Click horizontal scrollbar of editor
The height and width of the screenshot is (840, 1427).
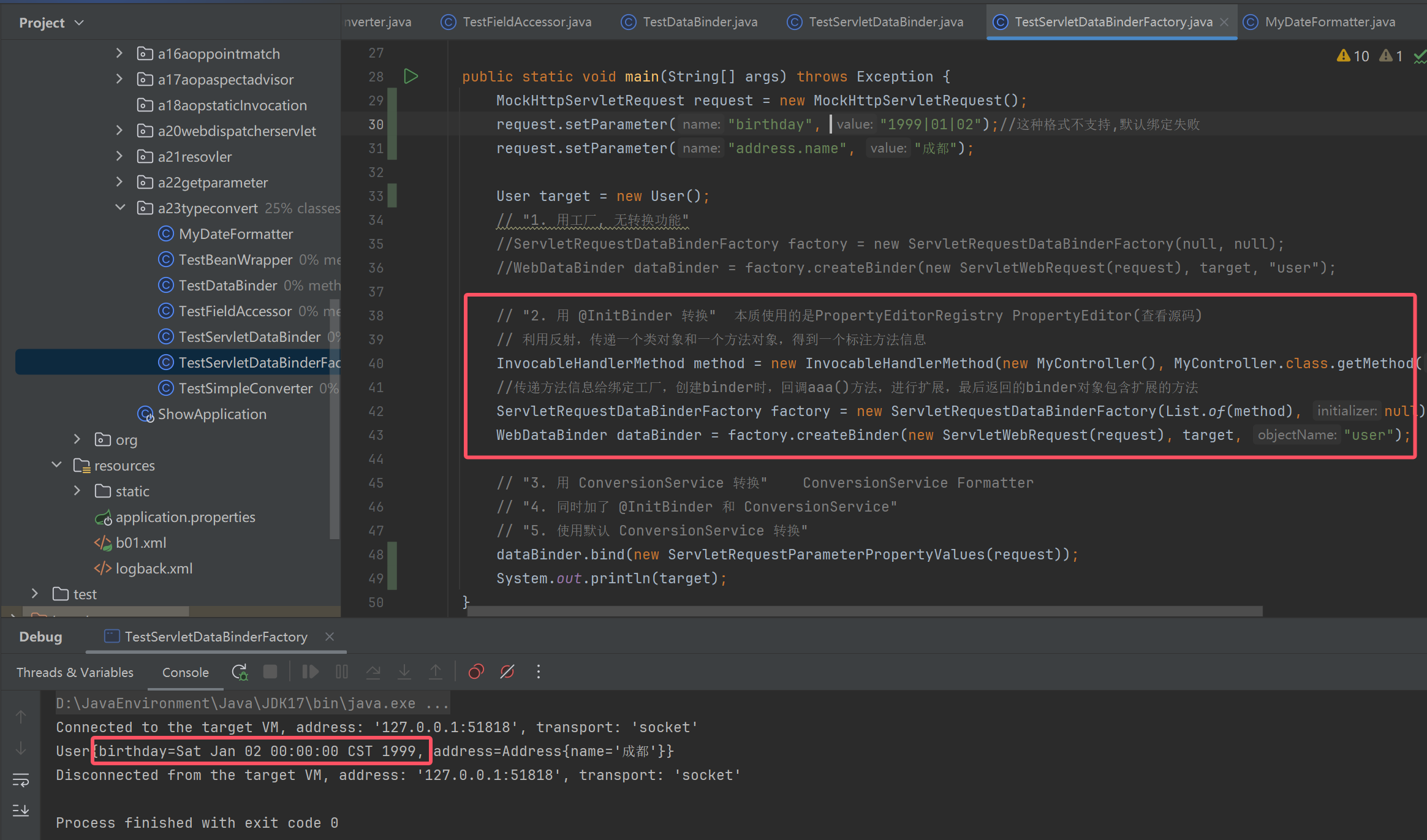[x=864, y=611]
